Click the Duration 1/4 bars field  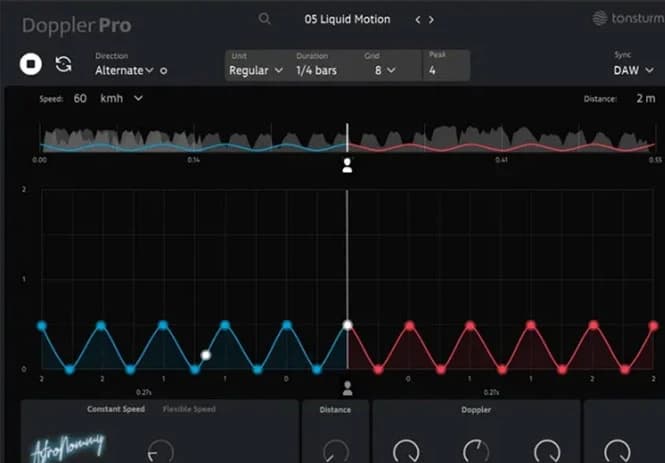tap(316, 70)
